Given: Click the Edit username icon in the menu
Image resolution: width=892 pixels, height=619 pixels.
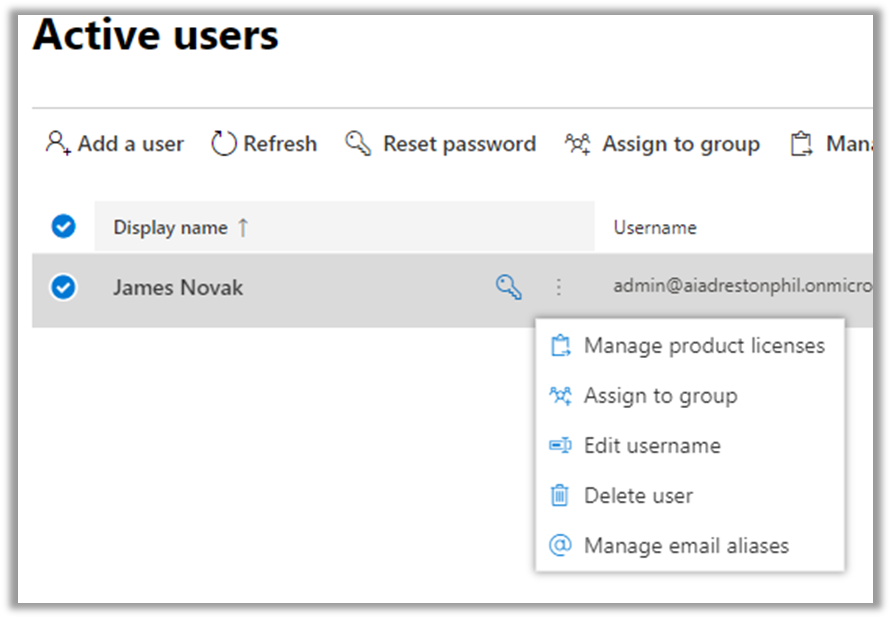Looking at the screenshot, I should click(561, 446).
